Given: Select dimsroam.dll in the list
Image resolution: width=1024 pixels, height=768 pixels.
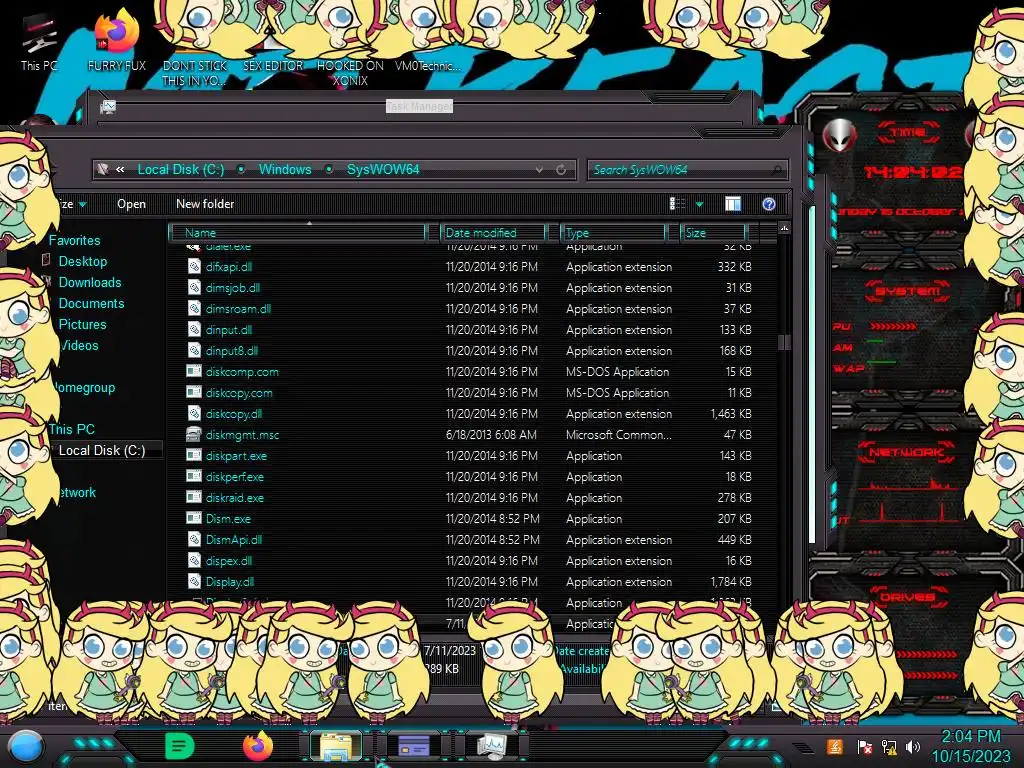Looking at the screenshot, I should 238,309.
